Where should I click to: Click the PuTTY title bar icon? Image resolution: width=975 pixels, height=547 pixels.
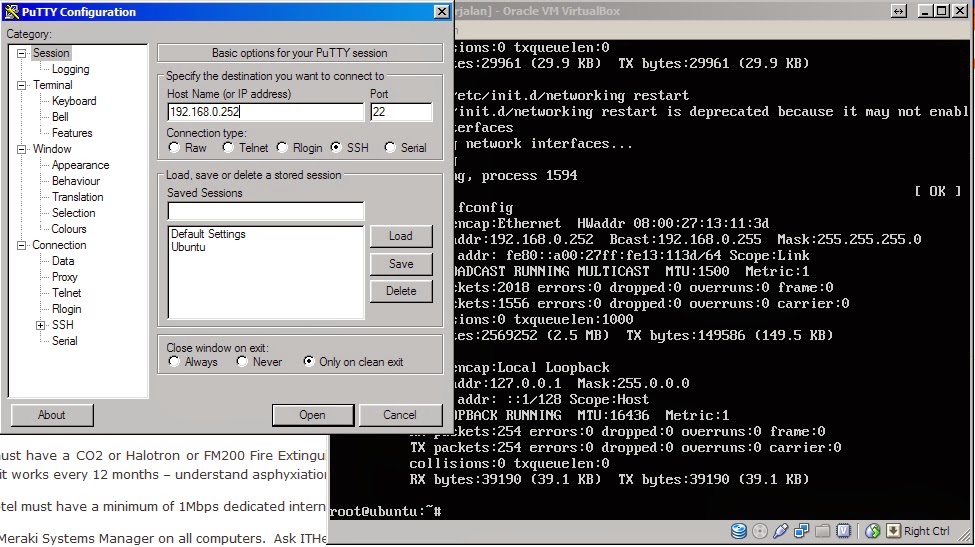(x=11, y=11)
